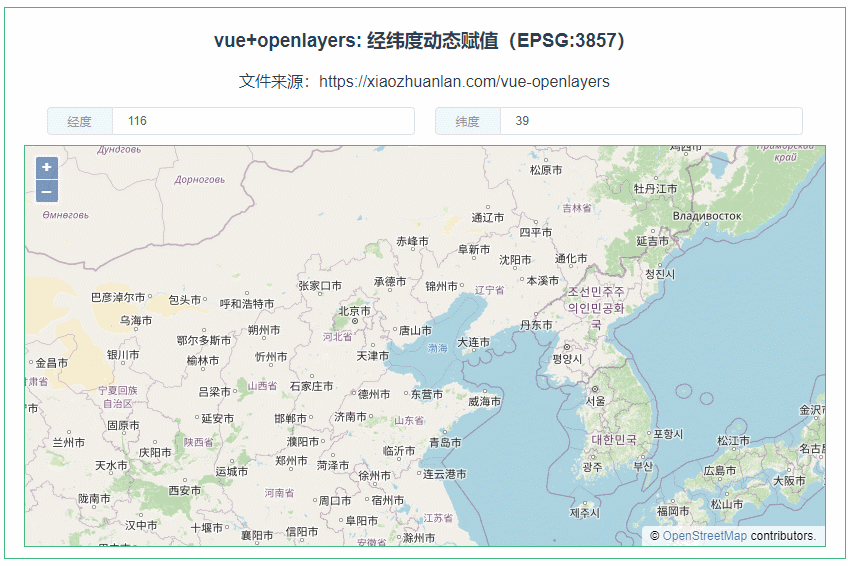
Task: Click the 沈阳市 label on map
Action: (x=515, y=261)
